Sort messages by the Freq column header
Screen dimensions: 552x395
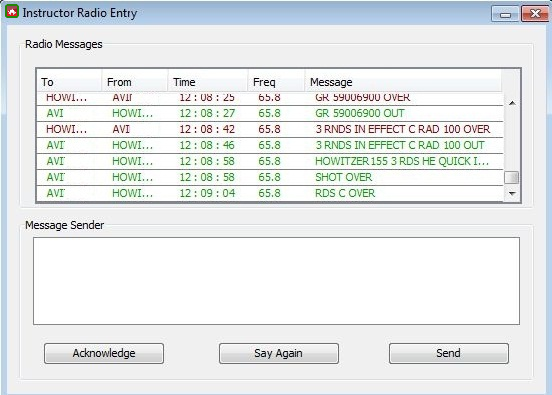click(276, 82)
